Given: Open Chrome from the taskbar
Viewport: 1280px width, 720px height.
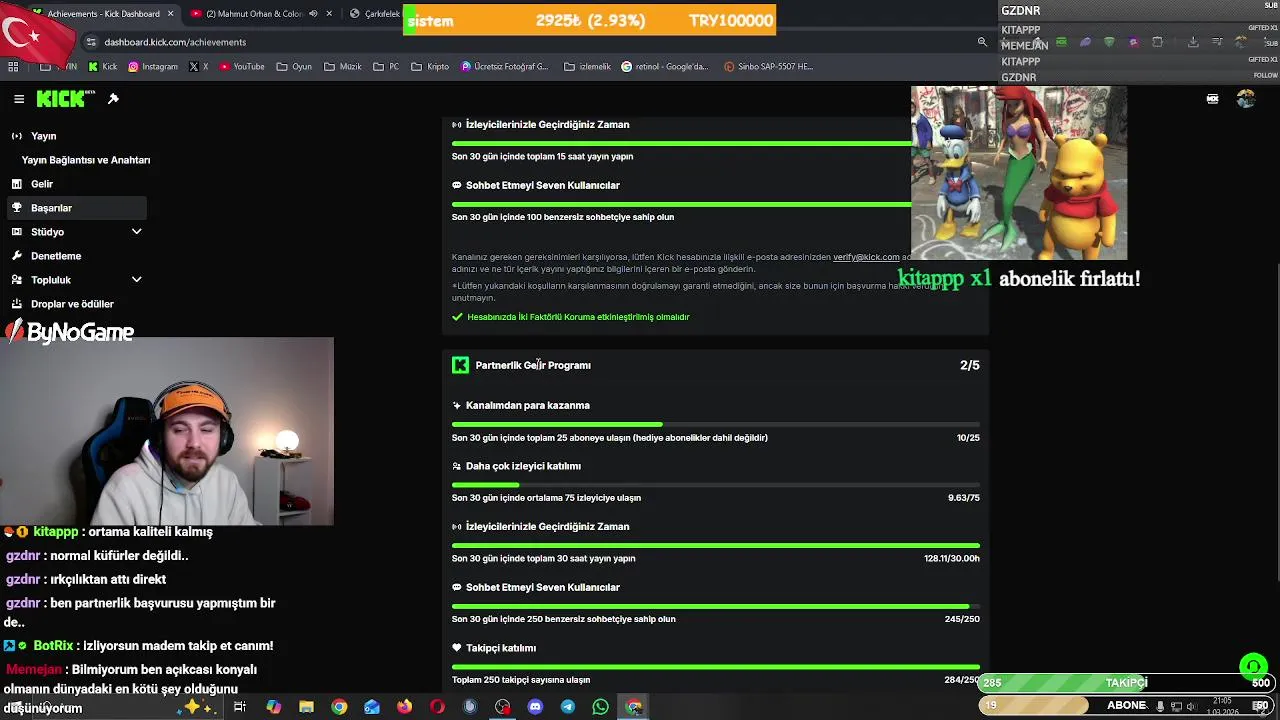Looking at the screenshot, I should click(339, 707).
